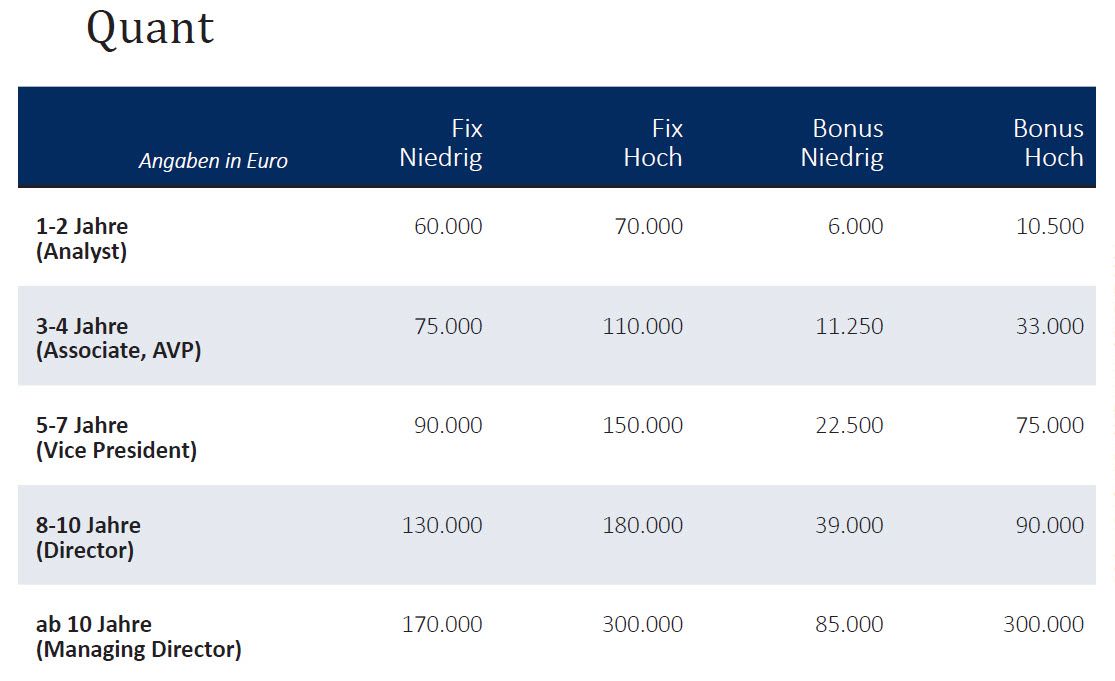
Task: Click the Angaben in Euro label
Action: tap(213, 161)
